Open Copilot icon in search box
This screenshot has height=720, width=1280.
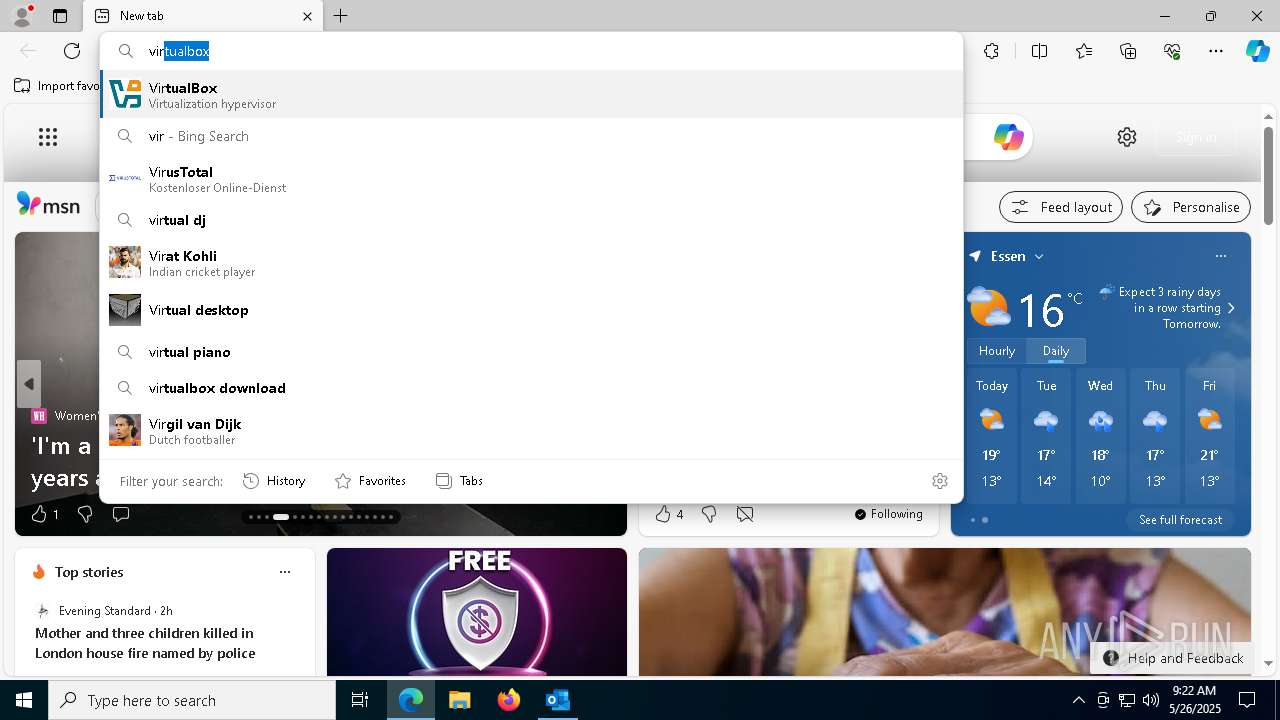click(x=1008, y=137)
